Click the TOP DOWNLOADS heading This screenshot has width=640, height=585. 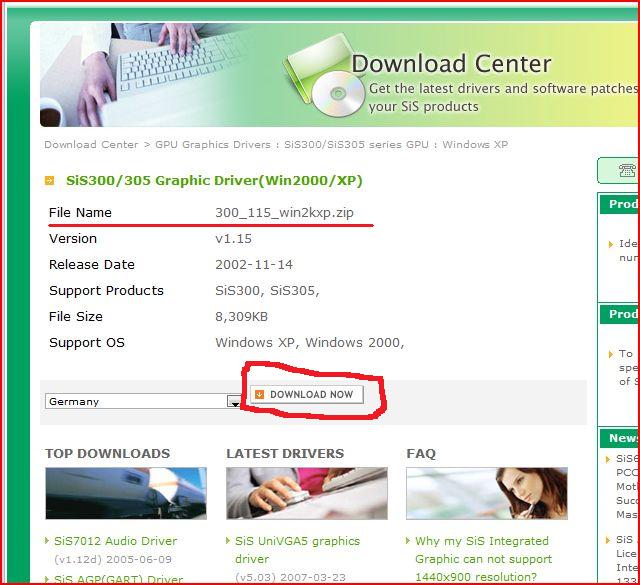[x=108, y=454]
